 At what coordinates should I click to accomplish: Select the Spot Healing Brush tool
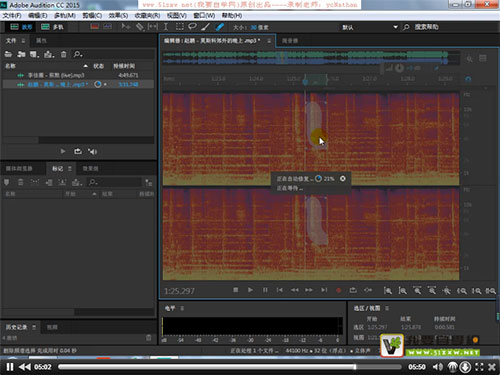[219, 27]
